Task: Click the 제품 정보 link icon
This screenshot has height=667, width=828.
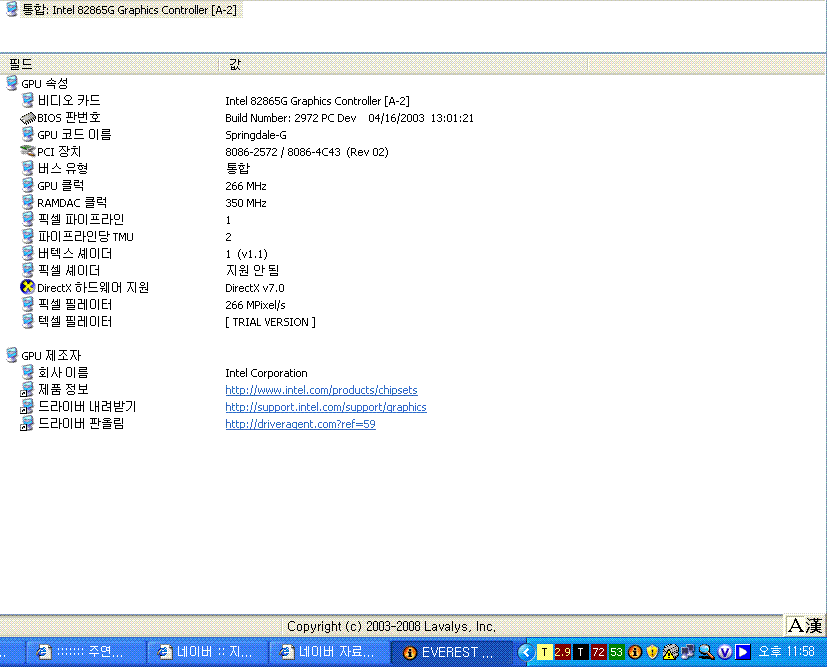Action: [x=27, y=389]
